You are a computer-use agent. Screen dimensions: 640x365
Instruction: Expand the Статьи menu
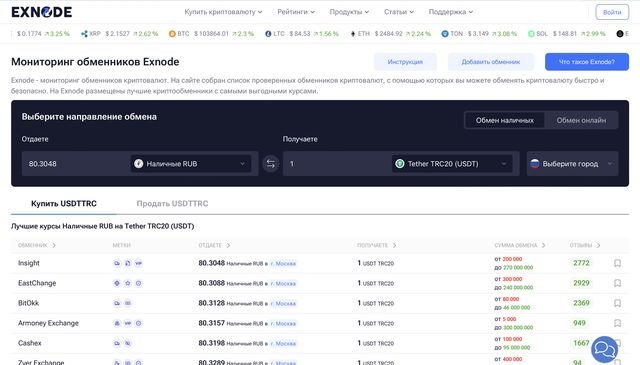(399, 12)
